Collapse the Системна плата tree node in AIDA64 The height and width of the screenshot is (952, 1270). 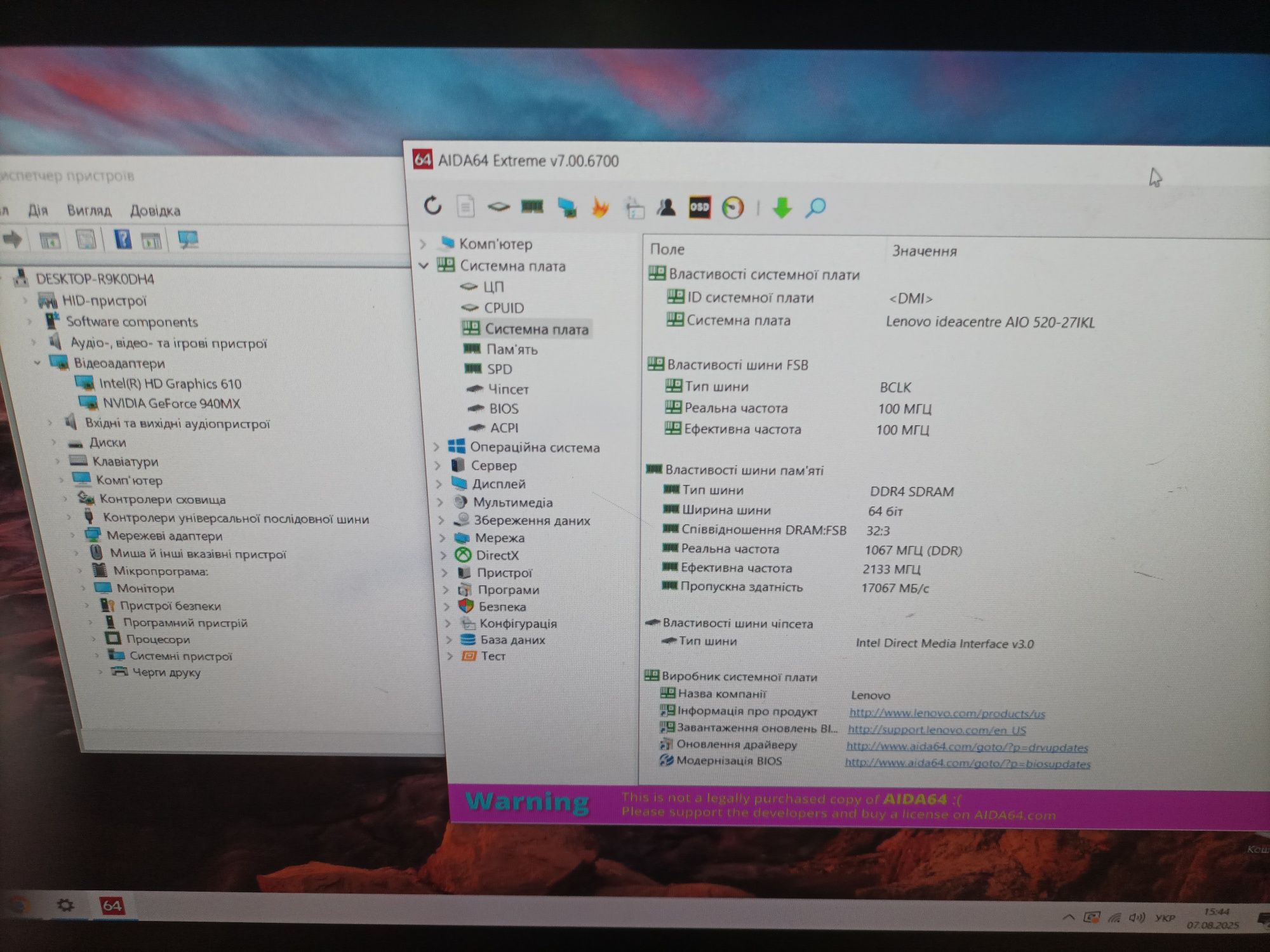click(x=424, y=265)
